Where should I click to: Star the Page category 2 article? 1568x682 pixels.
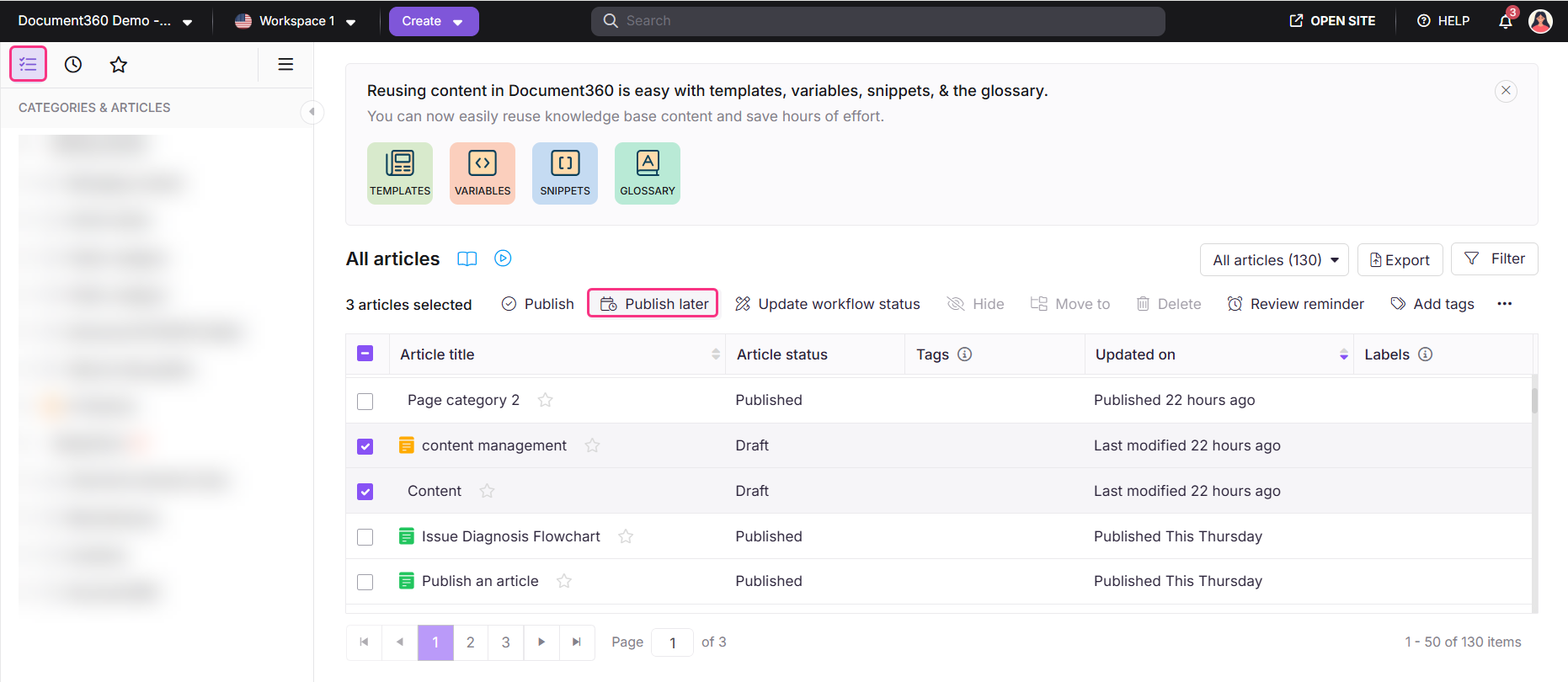click(x=546, y=400)
